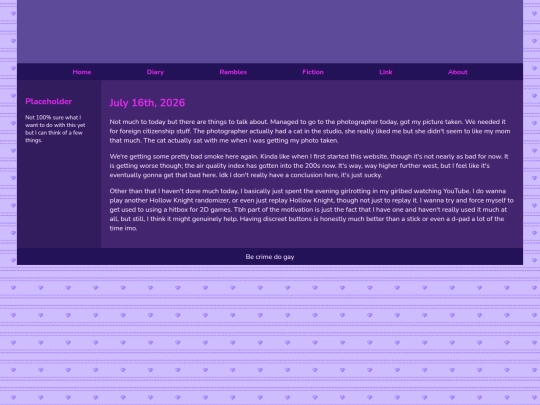This screenshot has height=405, width=540.
Task: Go to the Diary section
Action: coord(155,72)
